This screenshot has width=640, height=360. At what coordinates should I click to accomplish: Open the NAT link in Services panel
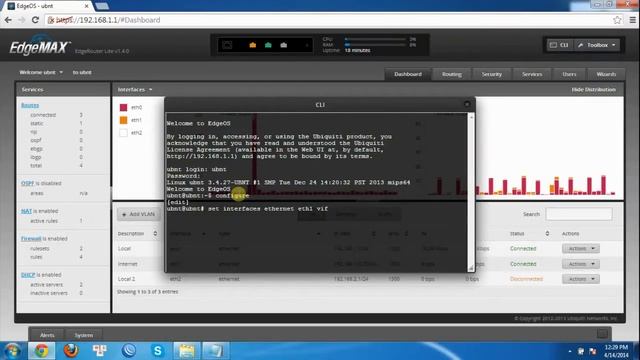(x=26, y=211)
